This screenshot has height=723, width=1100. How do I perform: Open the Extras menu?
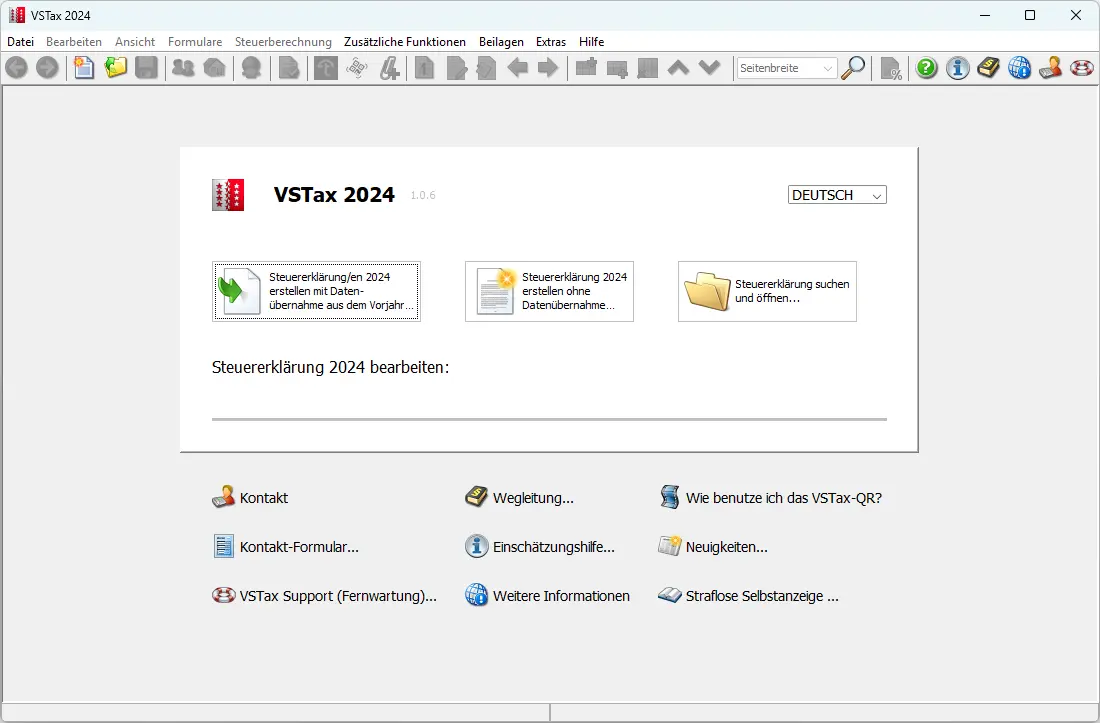pyautogui.click(x=551, y=42)
